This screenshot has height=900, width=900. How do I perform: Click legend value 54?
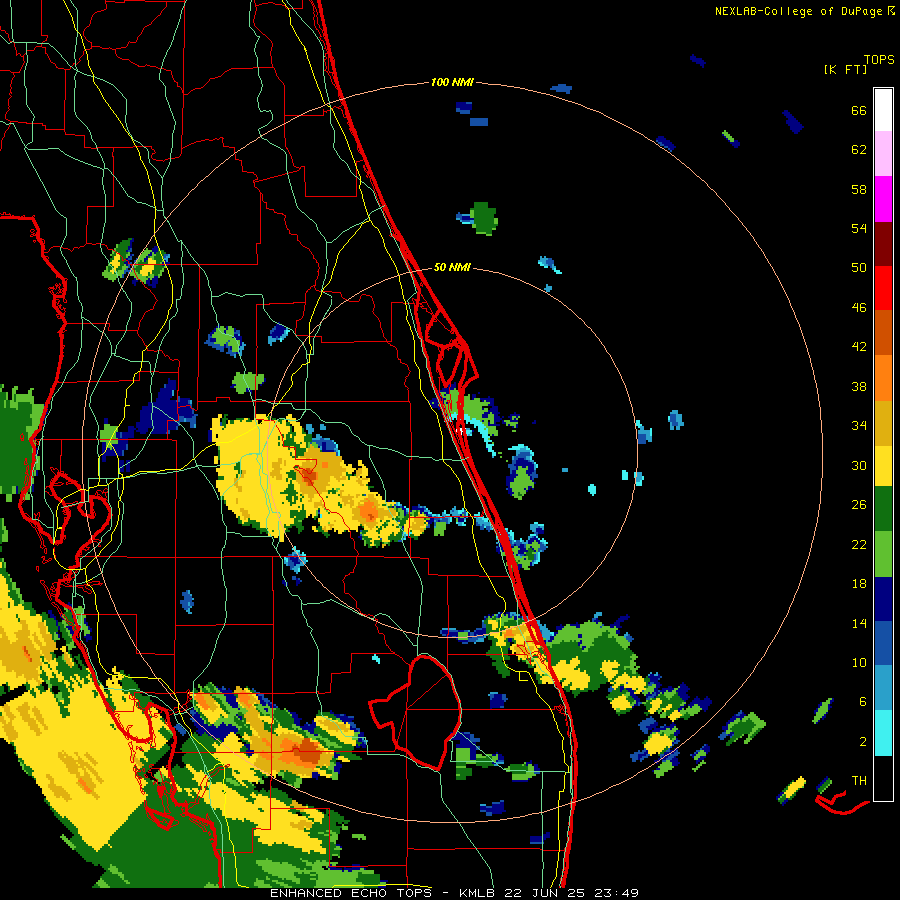pyautogui.click(x=859, y=228)
